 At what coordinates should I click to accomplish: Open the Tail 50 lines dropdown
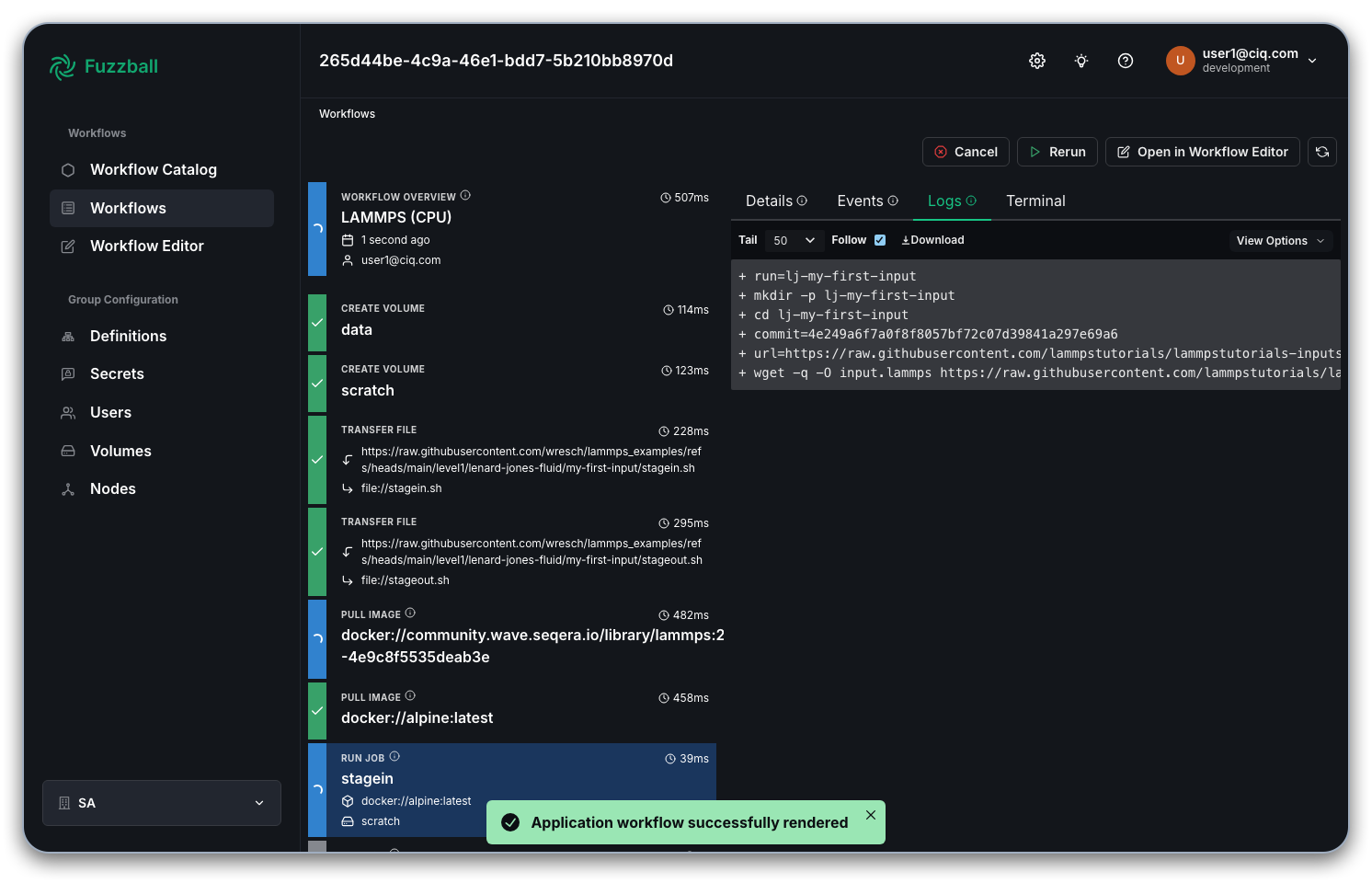(795, 240)
